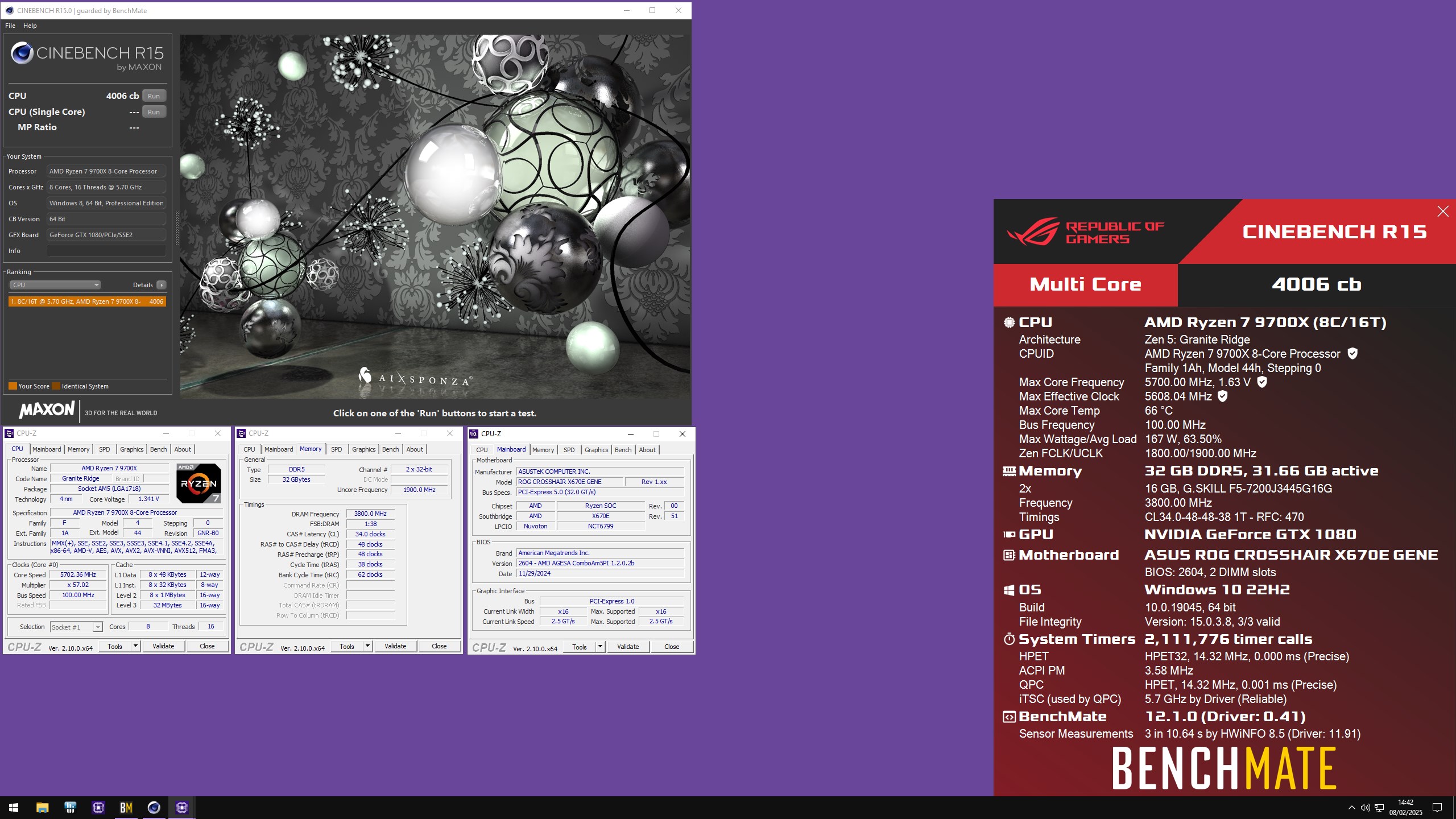
Task: Open the File menu in Cinebench
Action: point(10,26)
